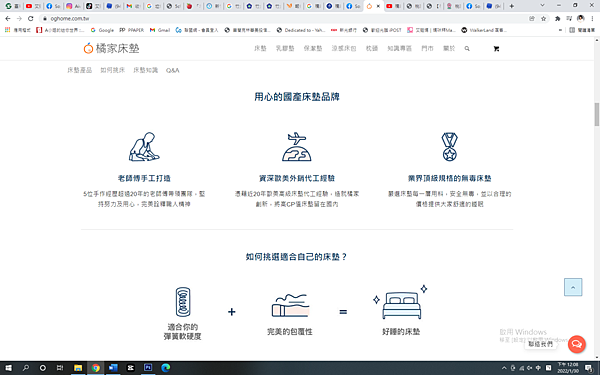The height and width of the screenshot is (375, 600).
Task: Click the foam layer icon above 完美的包覆性
Action: click(x=290, y=305)
